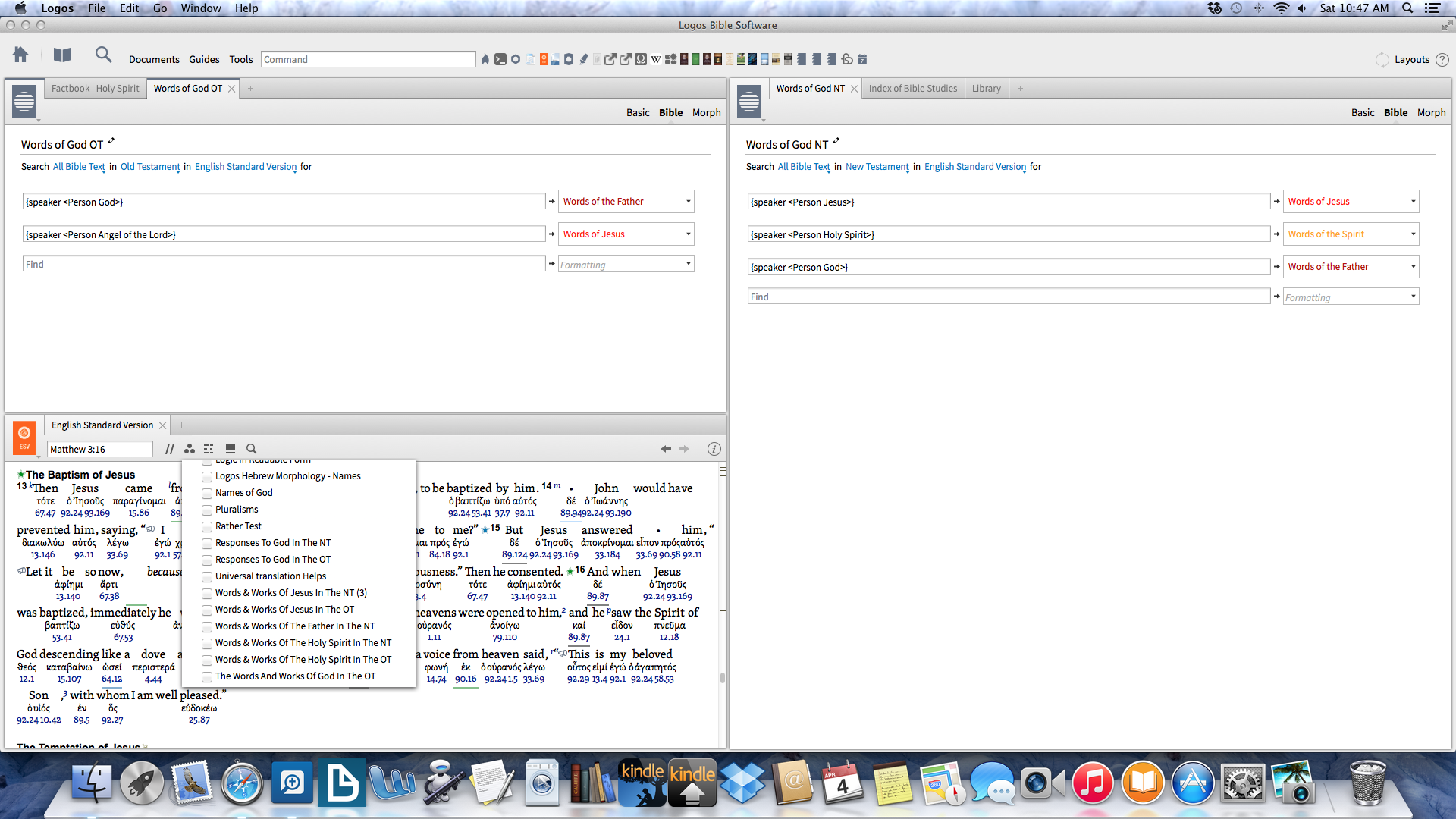
Task: Click the Command input box
Action: pyautogui.click(x=369, y=60)
